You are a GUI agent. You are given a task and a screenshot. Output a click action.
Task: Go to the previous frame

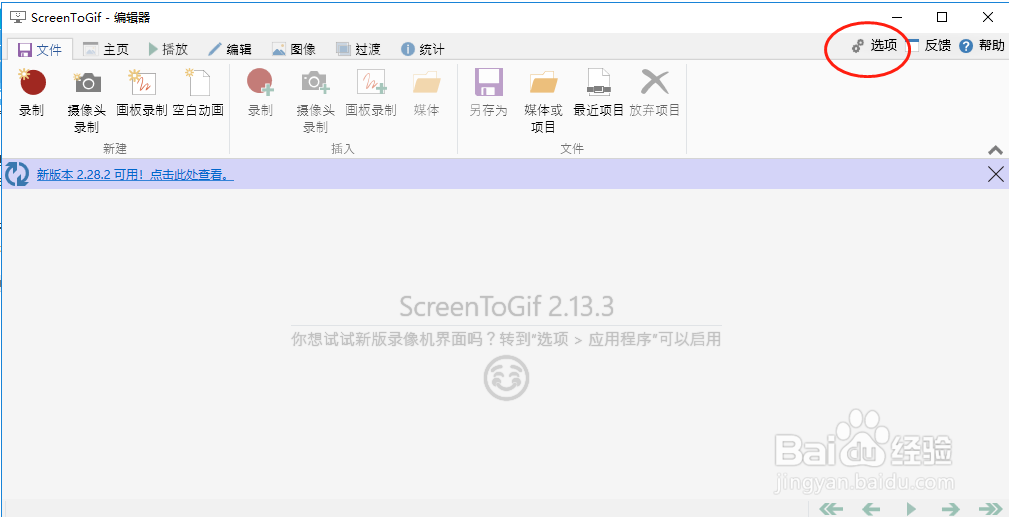click(871, 509)
